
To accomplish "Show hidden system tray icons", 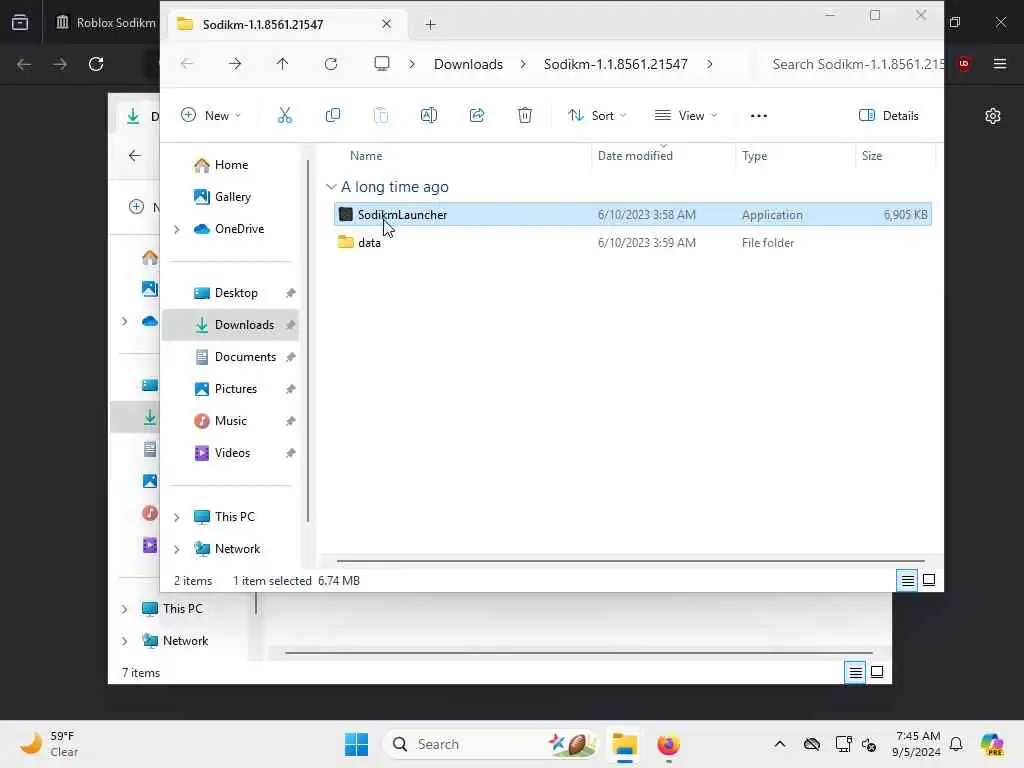I will click(x=779, y=744).
